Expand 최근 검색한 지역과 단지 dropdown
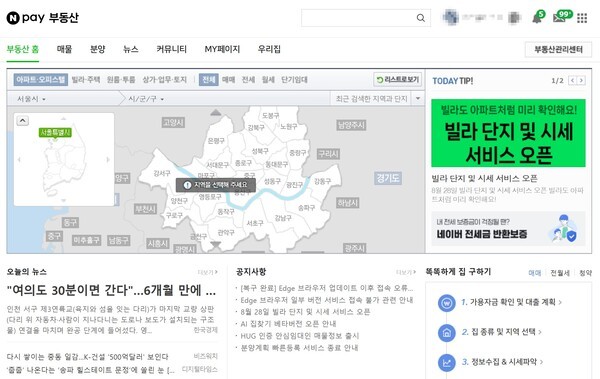Image resolution: width=600 pixels, height=379 pixels. coord(418,99)
